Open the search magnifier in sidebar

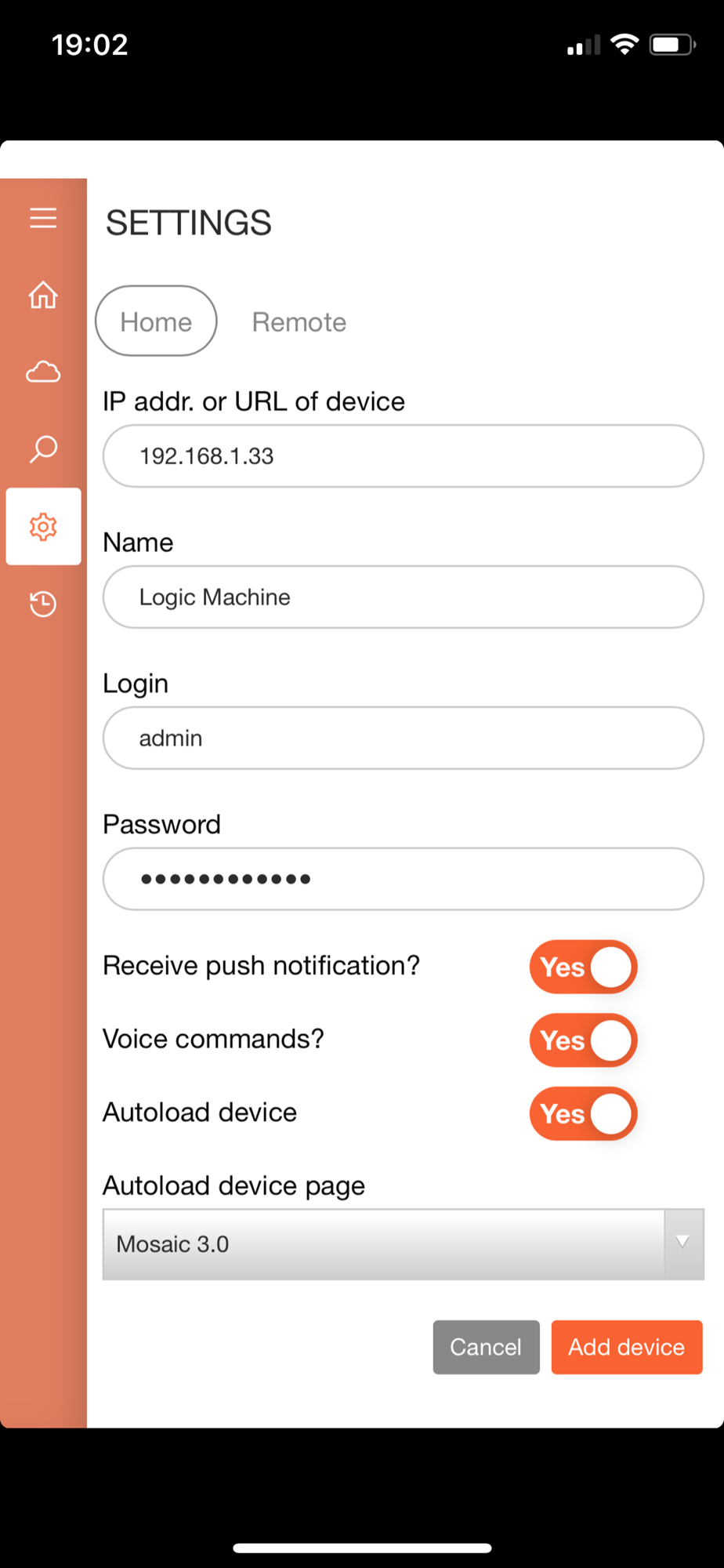43,449
